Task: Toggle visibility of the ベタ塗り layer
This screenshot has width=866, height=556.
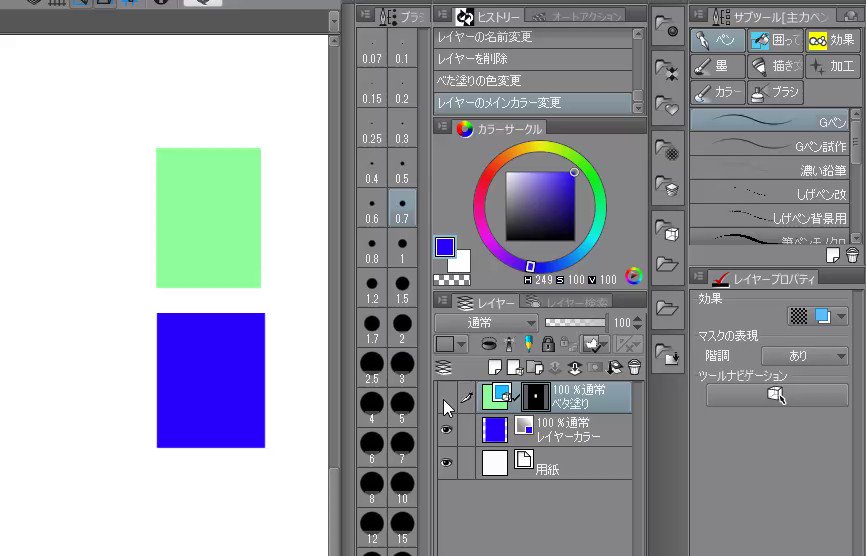Action: pos(447,398)
